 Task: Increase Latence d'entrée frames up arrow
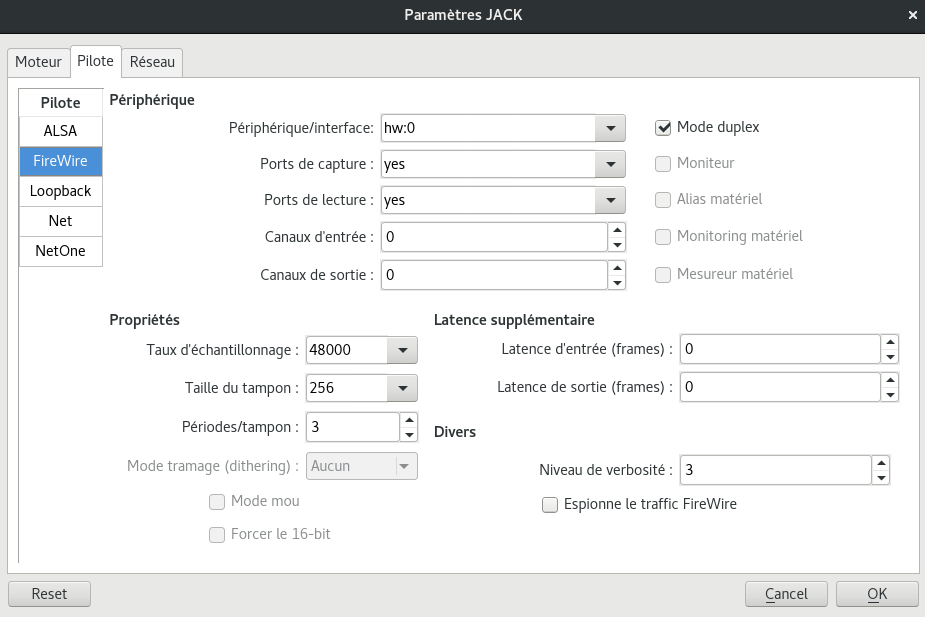[x=890, y=342]
